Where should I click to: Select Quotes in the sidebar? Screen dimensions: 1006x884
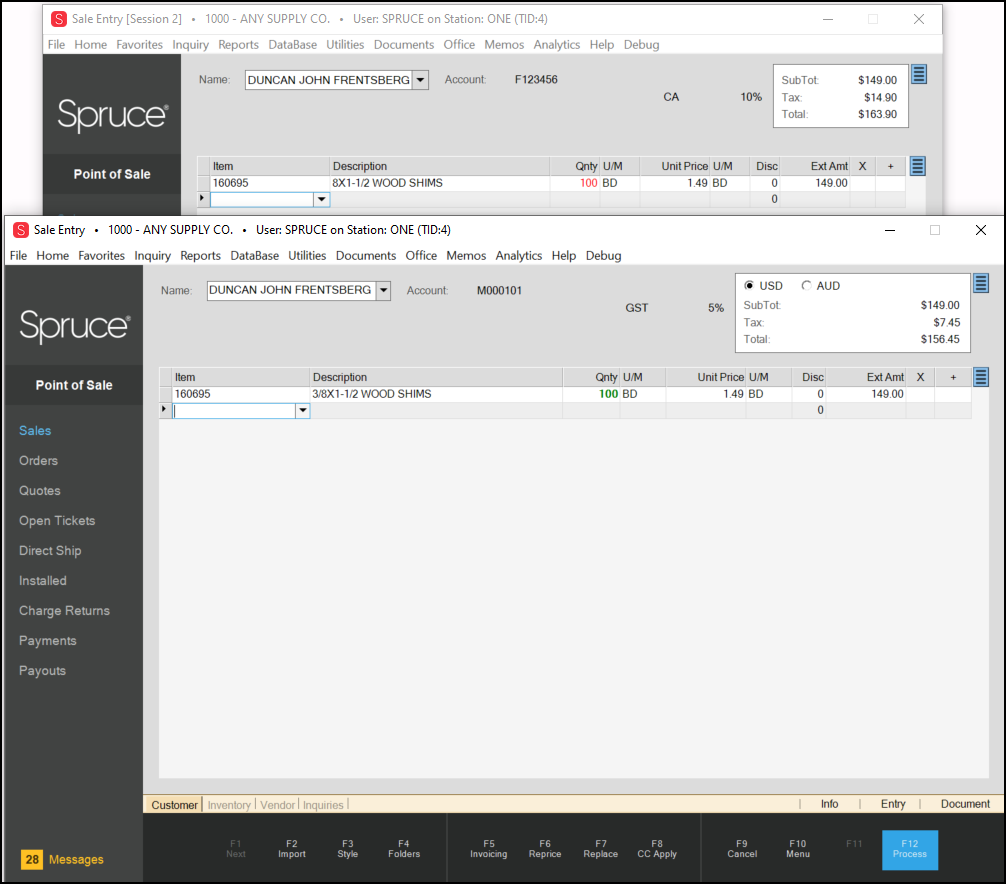[39, 491]
